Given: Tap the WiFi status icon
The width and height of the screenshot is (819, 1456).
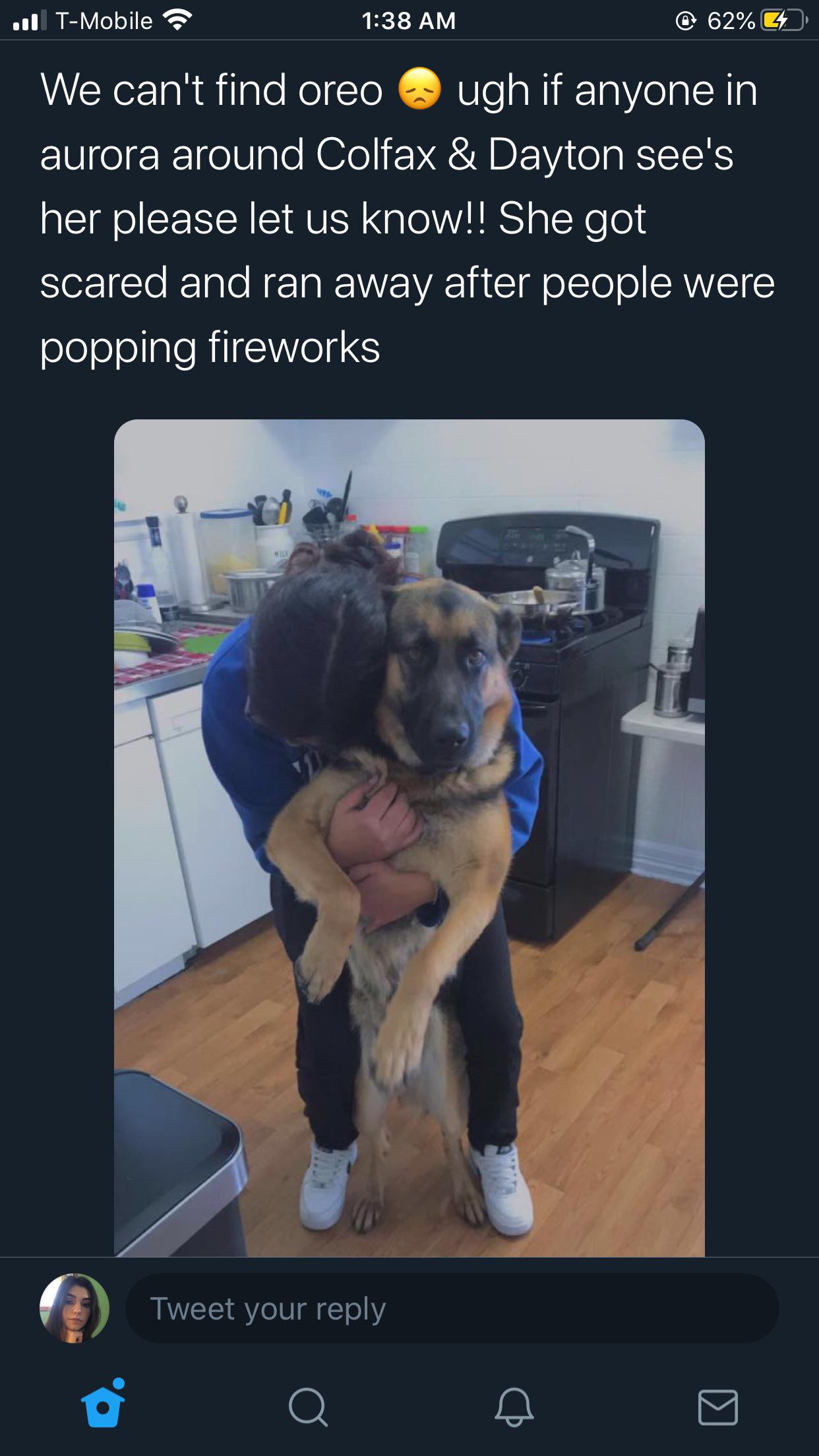Looking at the screenshot, I should click(x=177, y=20).
